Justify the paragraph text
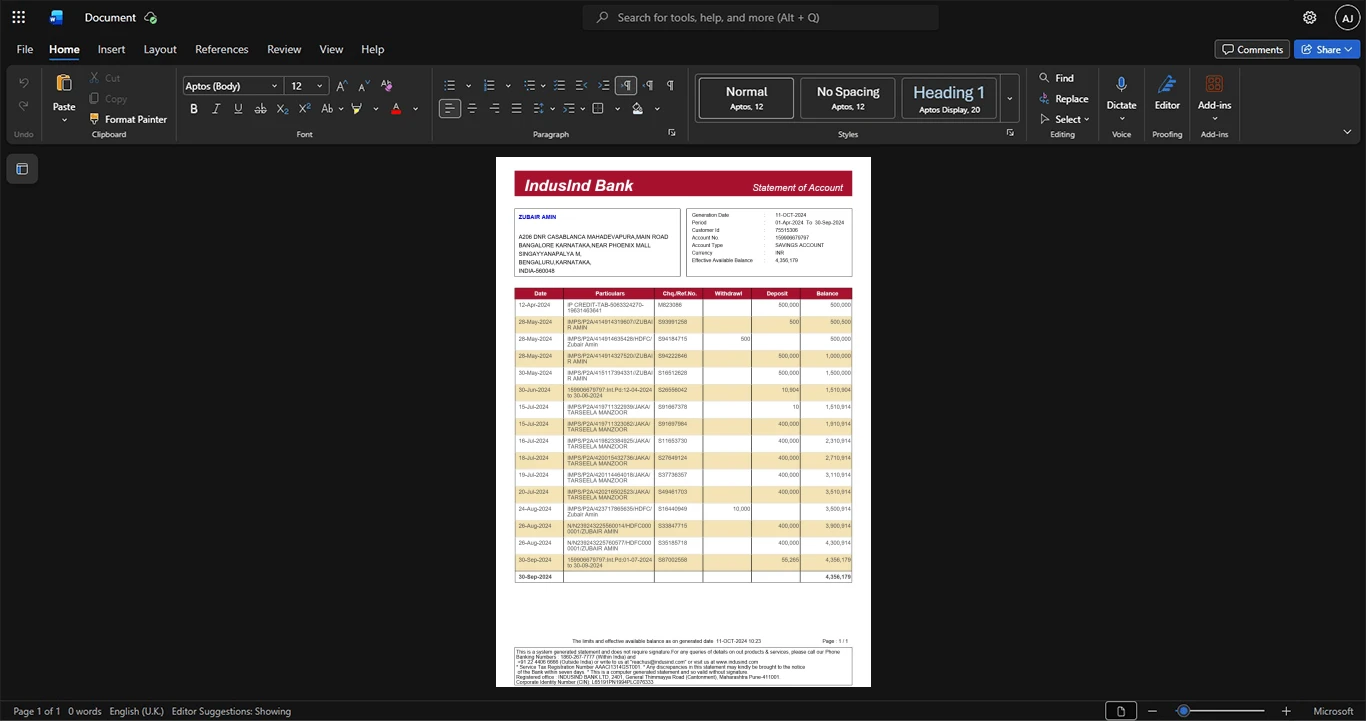This screenshot has height=721, width=1366. (516, 109)
